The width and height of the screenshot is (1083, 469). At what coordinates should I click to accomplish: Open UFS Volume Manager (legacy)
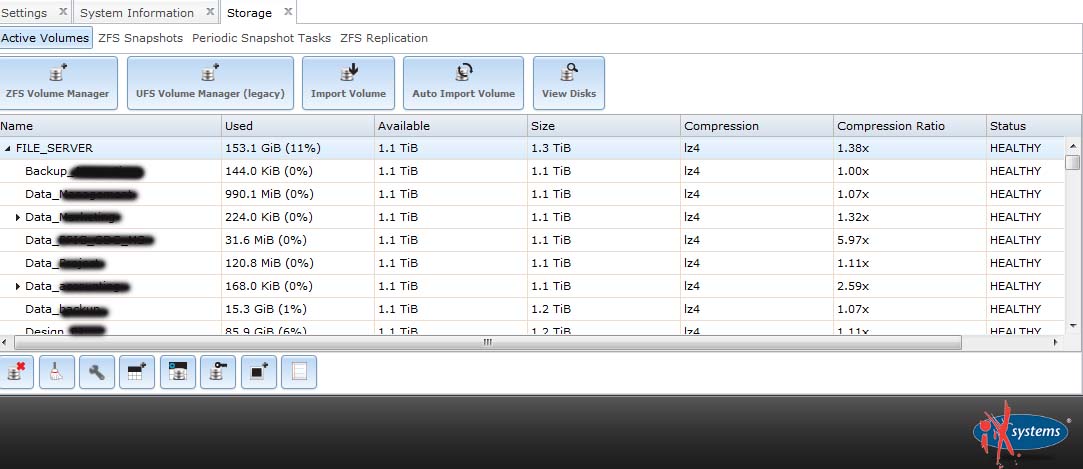click(211, 83)
